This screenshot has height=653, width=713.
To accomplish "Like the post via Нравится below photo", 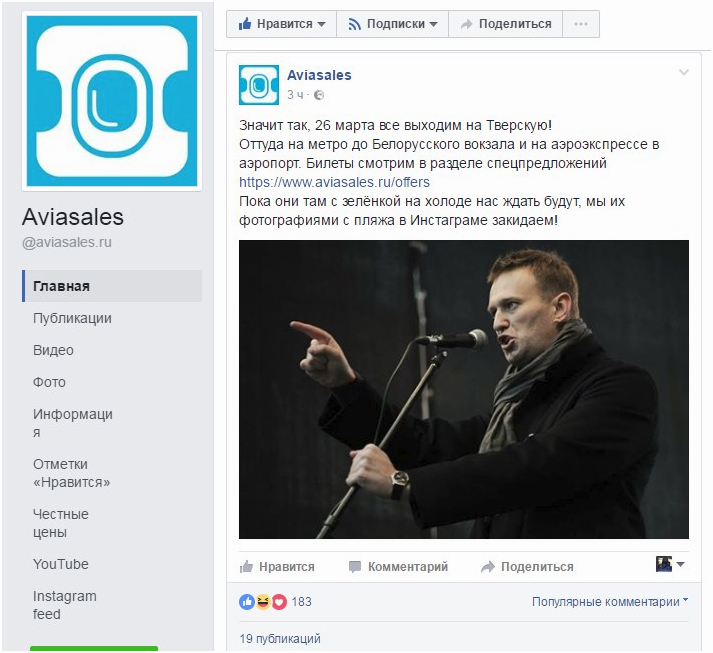I will click(277, 567).
